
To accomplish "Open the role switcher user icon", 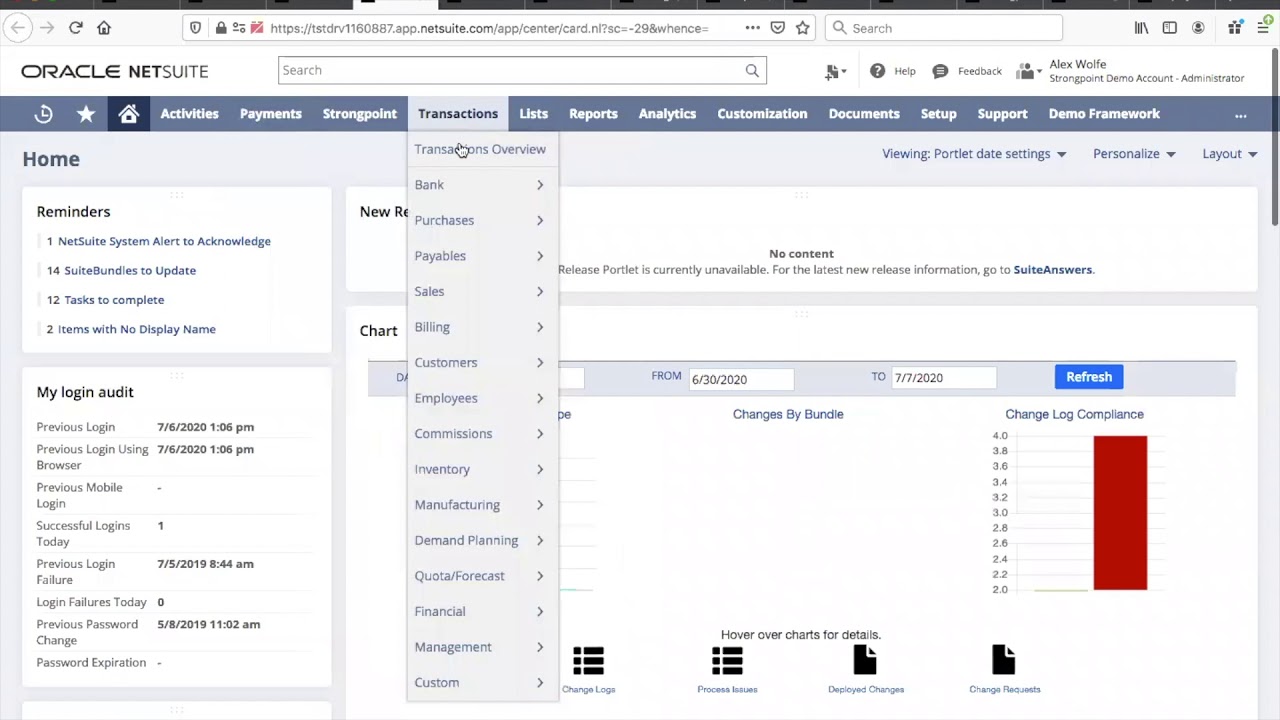I will pyautogui.click(x=1028, y=71).
